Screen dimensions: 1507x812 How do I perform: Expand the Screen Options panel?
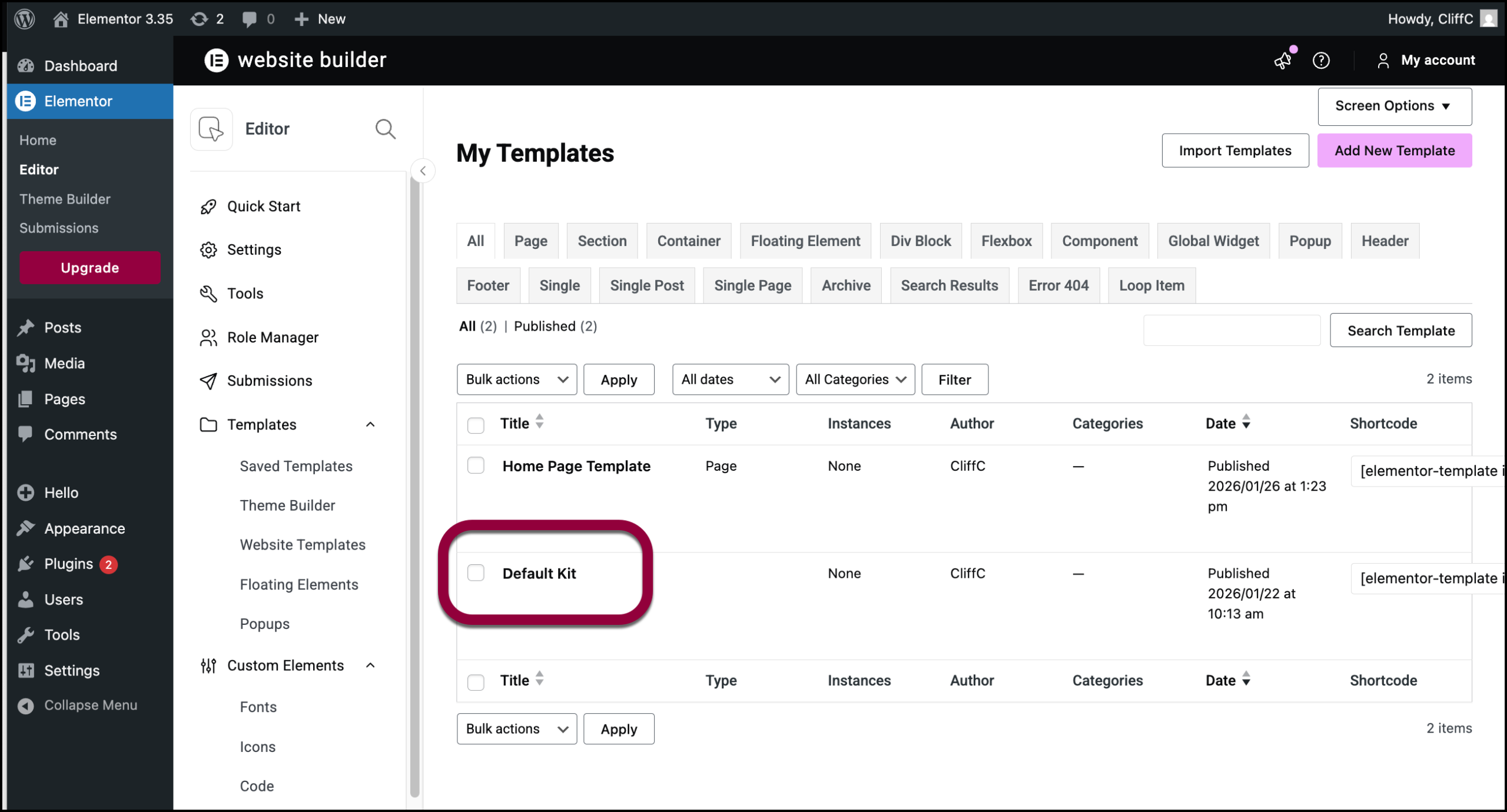[x=1394, y=106]
